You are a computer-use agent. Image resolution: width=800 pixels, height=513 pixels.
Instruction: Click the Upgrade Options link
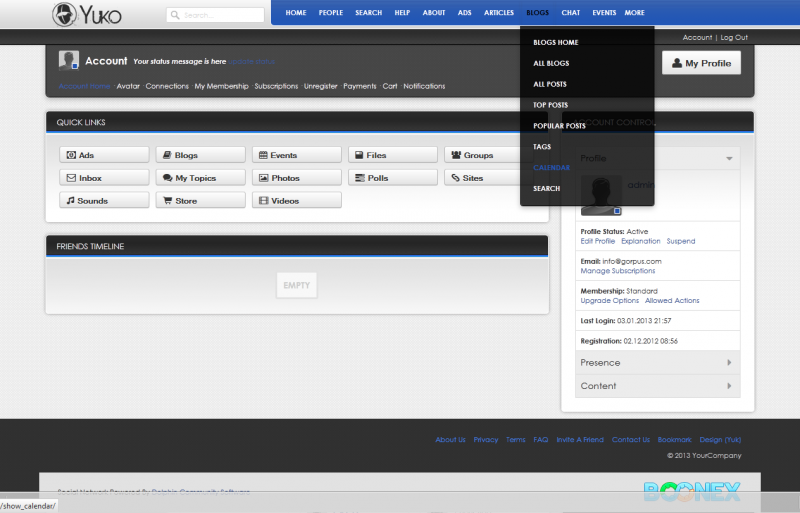[x=610, y=301]
